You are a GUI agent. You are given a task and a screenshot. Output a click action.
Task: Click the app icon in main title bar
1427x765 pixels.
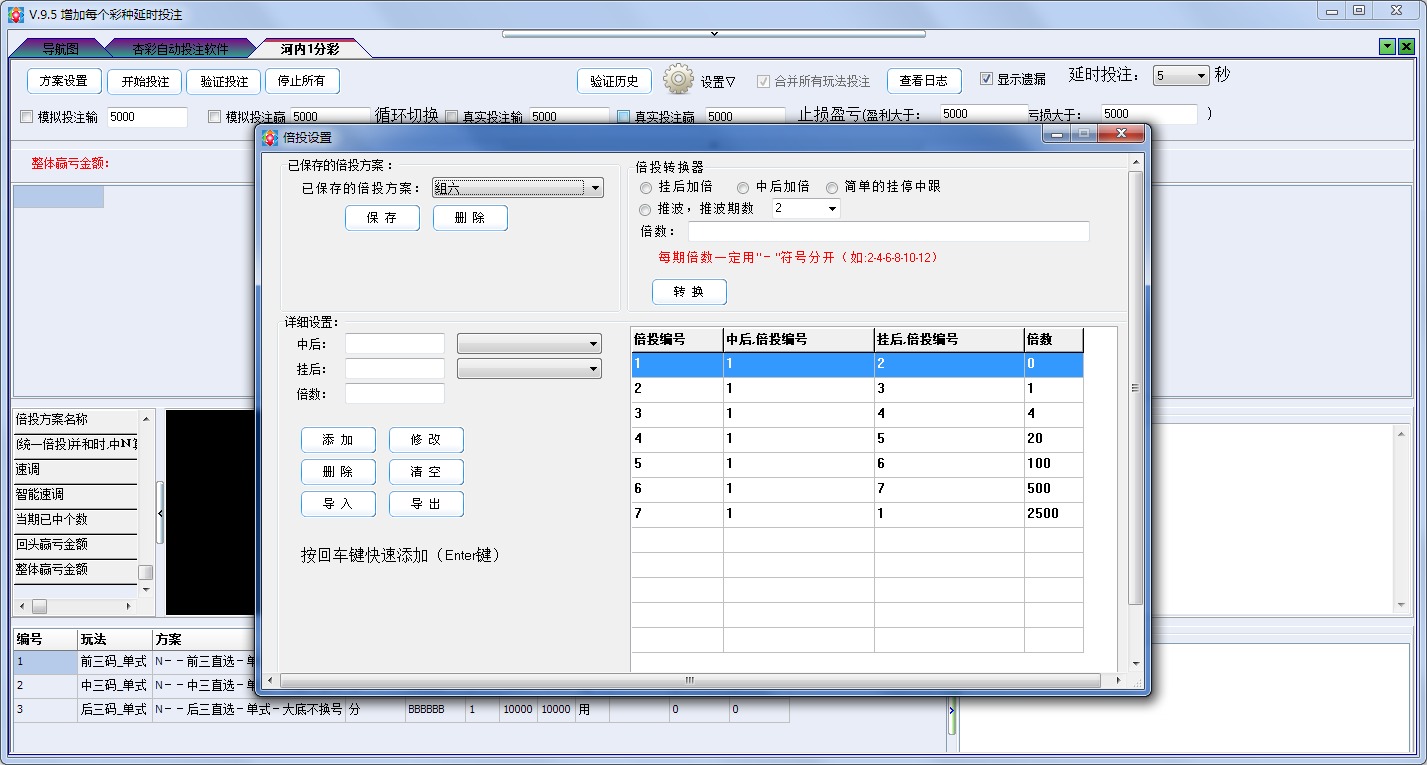coord(15,14)
